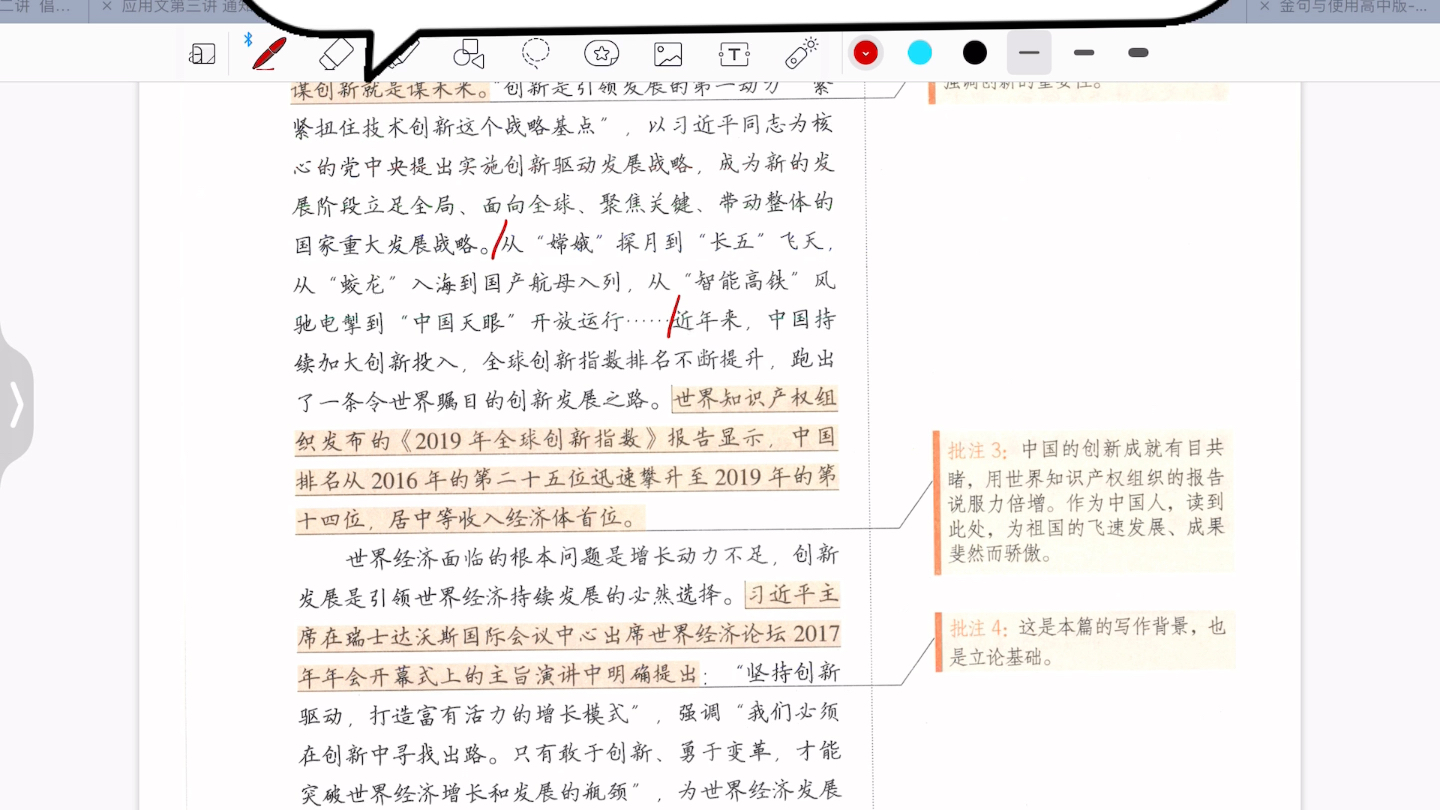1440x810 pixels.
Task: Expand the left sidebar handle
Action: 16,405
